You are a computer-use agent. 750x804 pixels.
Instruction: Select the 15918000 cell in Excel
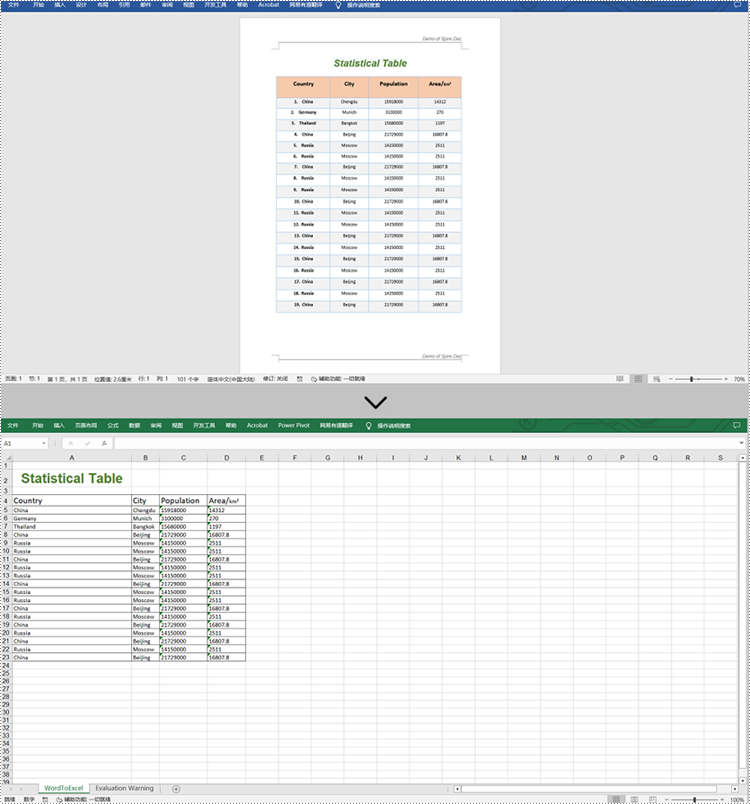(x=184, y=510)
